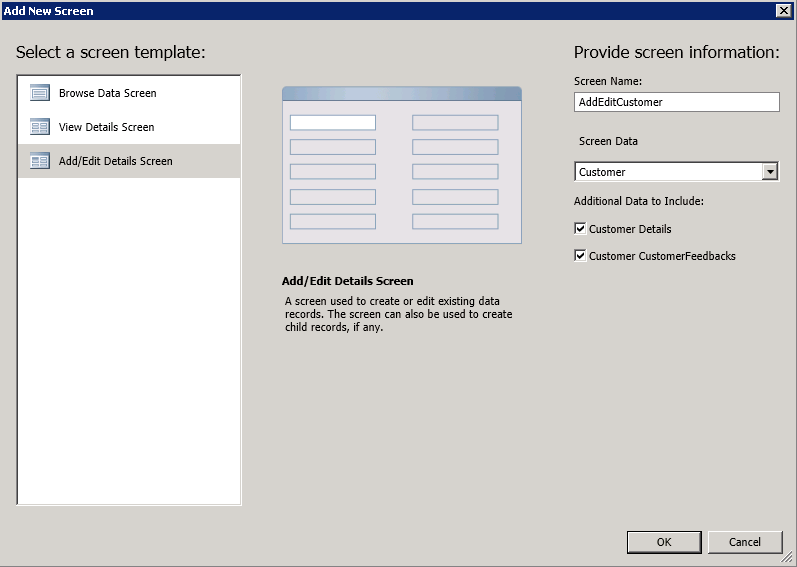The height and width of the screenshot is (567, 797).
Task: Dismiss the dialog with the Cancel button
Action: pyautogui.click(x=745, y=542)
